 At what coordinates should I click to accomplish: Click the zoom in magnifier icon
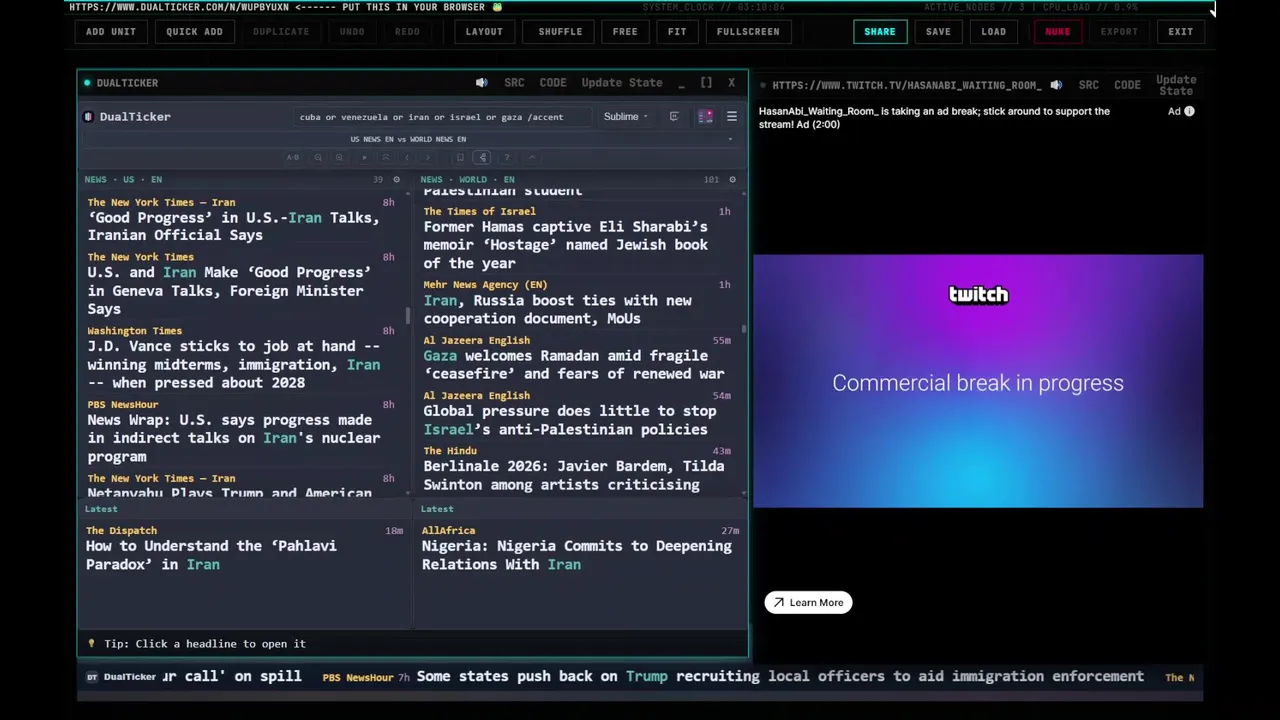point(339,157)
